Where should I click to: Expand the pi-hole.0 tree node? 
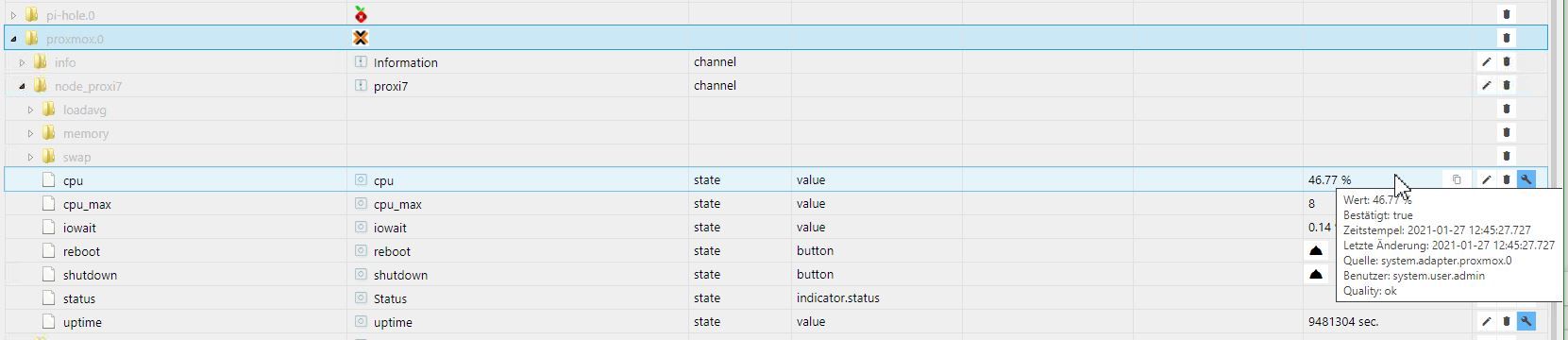[13, 15]
